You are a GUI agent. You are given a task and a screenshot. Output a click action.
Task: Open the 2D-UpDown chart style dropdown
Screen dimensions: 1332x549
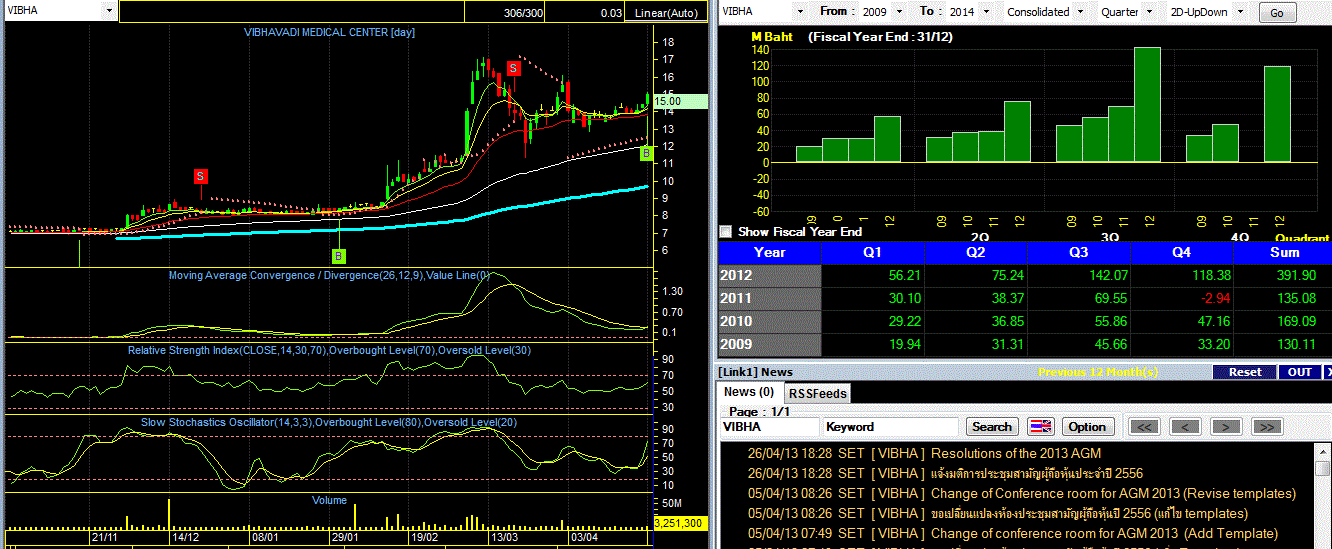pyautogui.click(x=1241, y=12)
